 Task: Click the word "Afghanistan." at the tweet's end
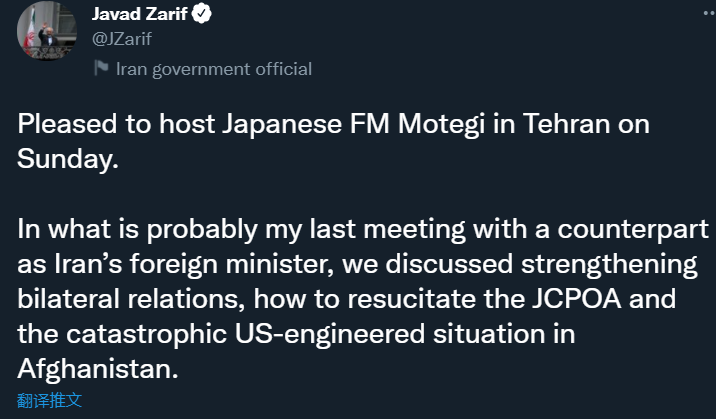point(98,368)
